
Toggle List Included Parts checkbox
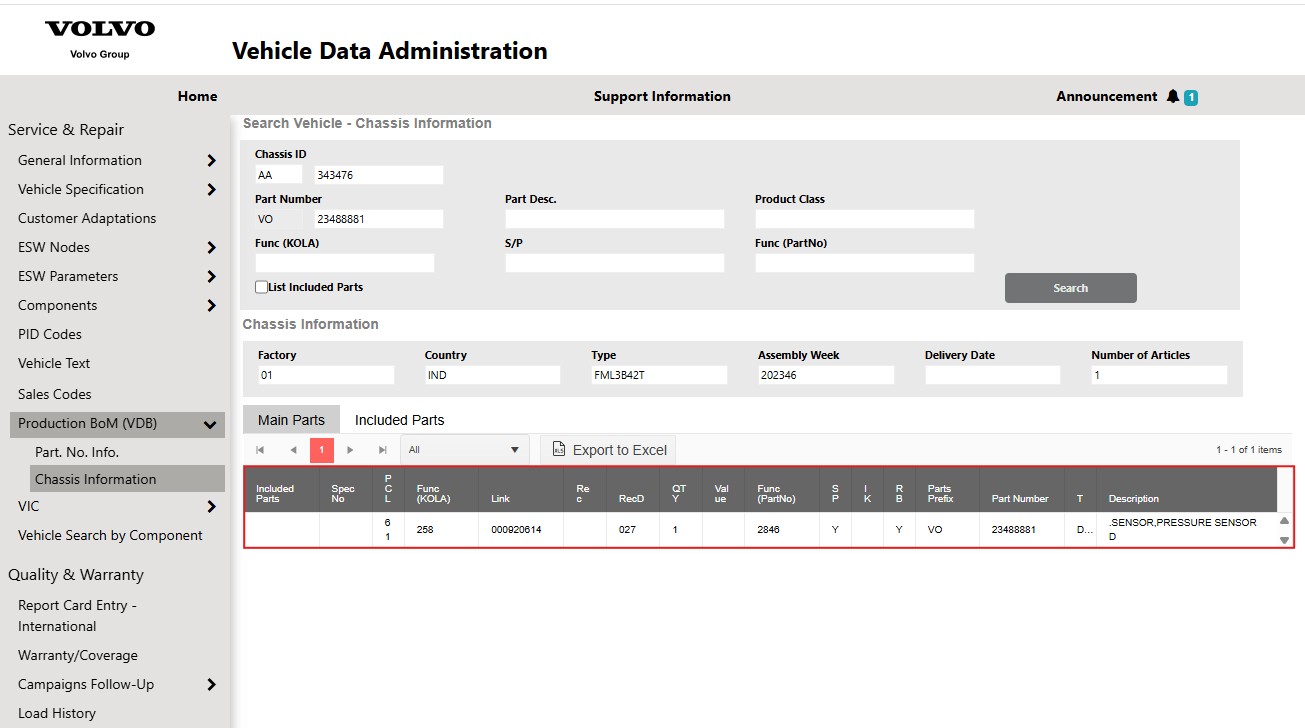click(261, 287)
